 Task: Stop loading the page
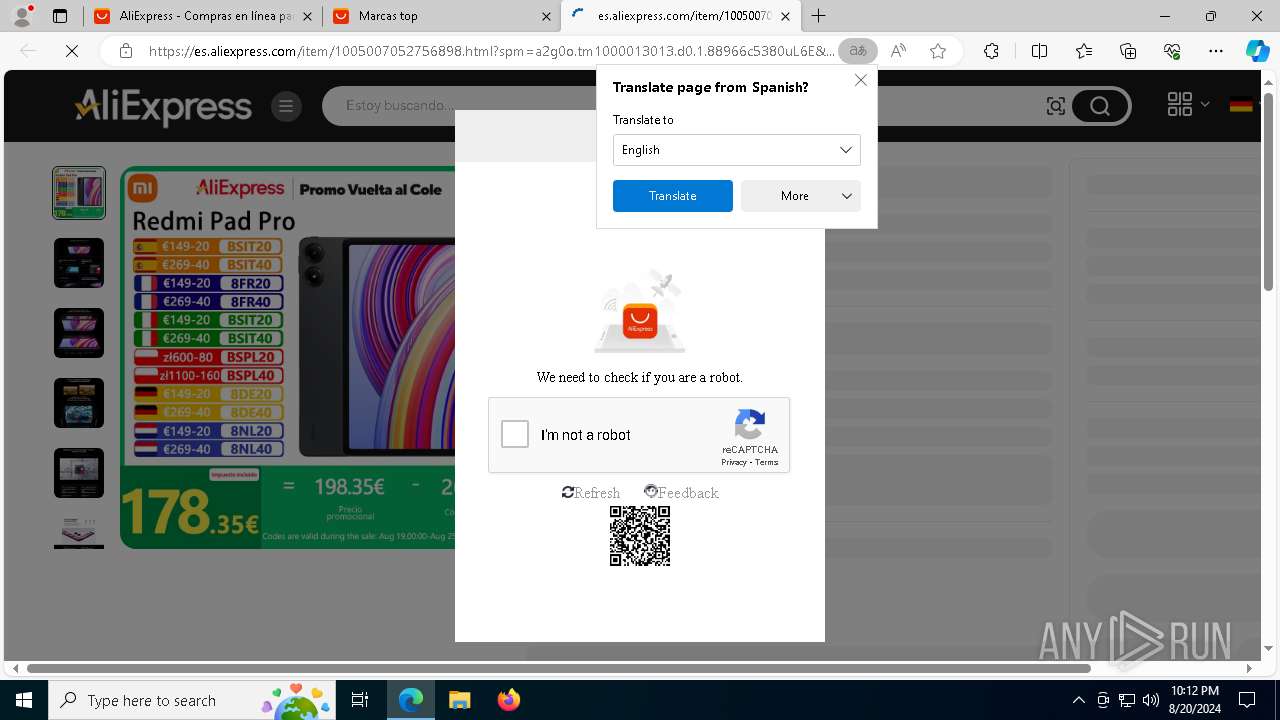point(72,51)
